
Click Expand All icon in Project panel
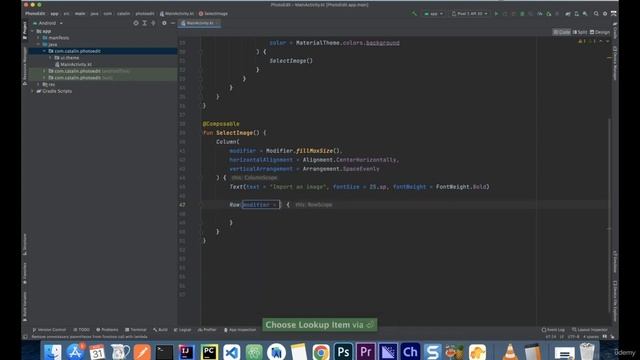(144, 23)
